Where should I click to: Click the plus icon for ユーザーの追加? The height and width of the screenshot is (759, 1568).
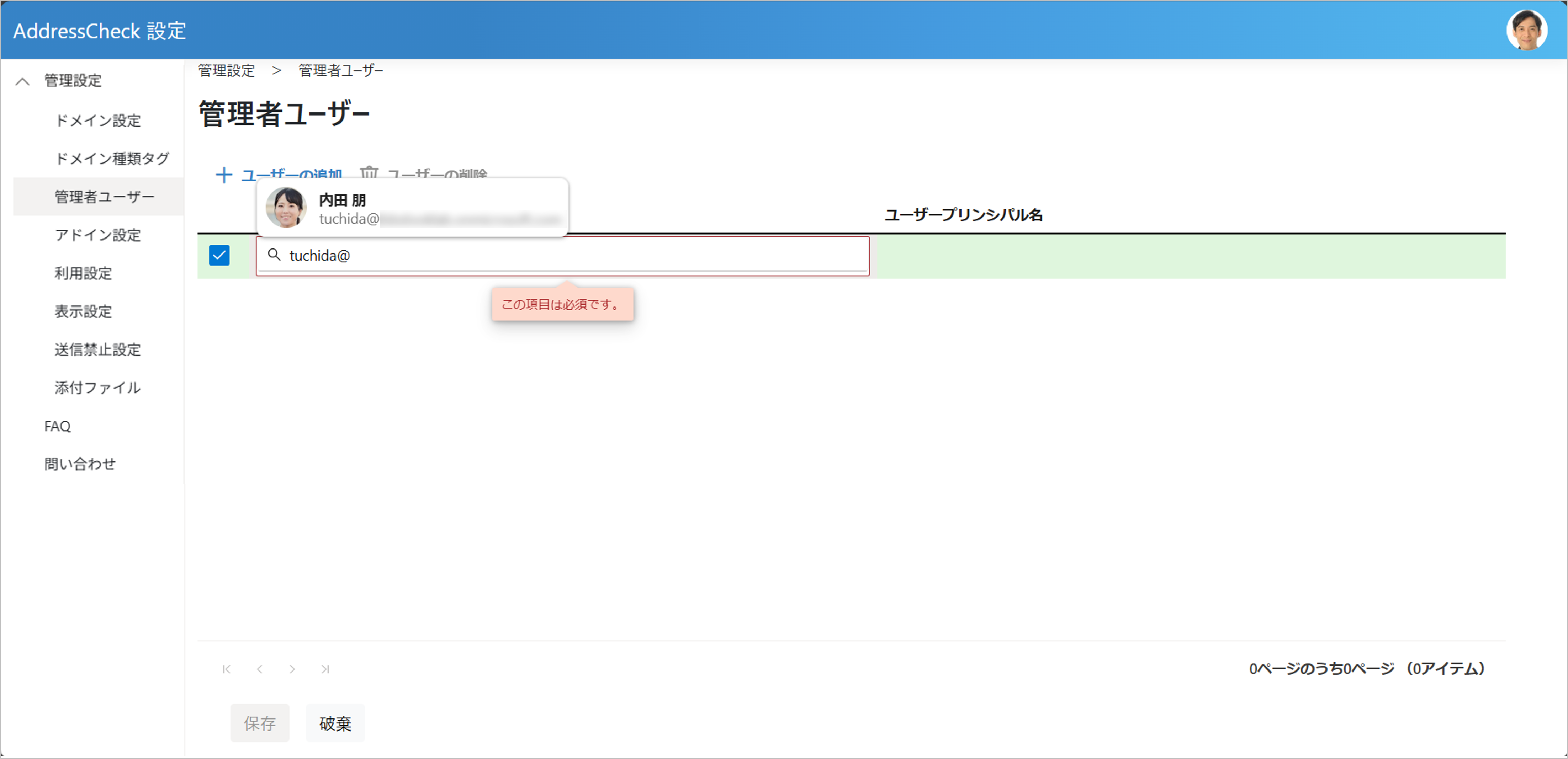click(223, 175)
